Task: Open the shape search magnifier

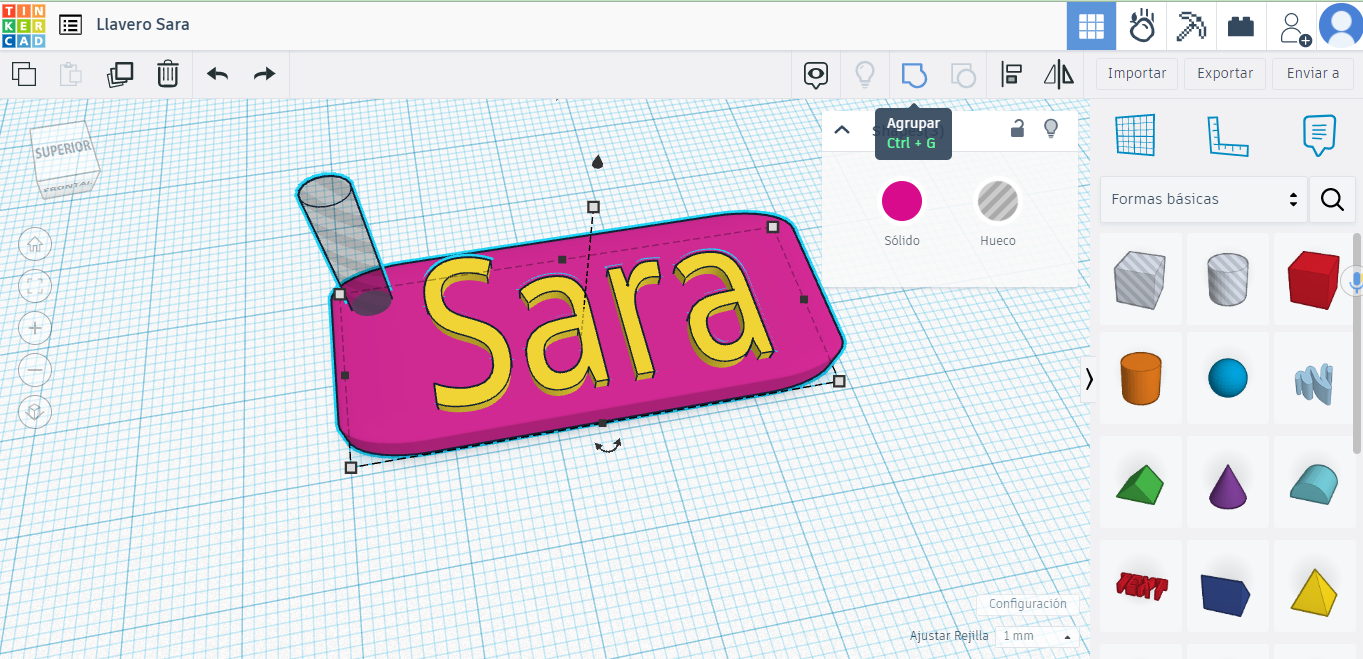Action: click(x=1332, y=199)
